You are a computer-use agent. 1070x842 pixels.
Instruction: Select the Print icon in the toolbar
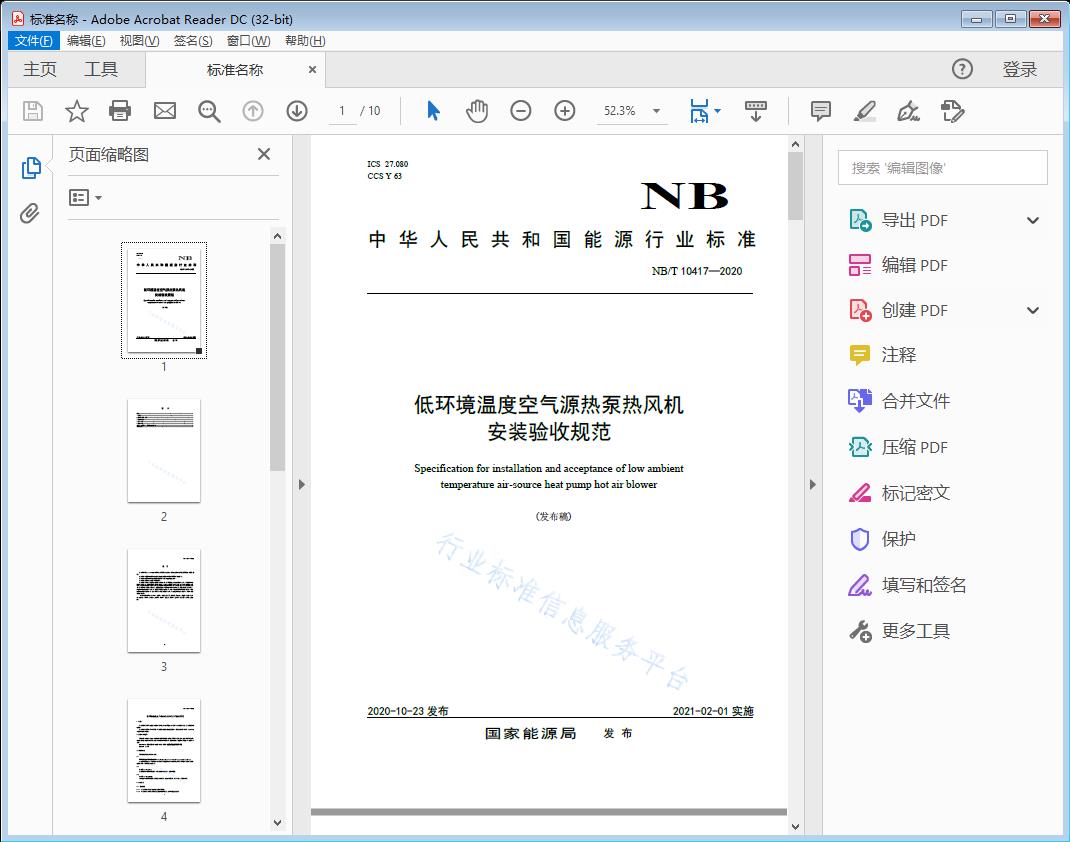[120, 111]
